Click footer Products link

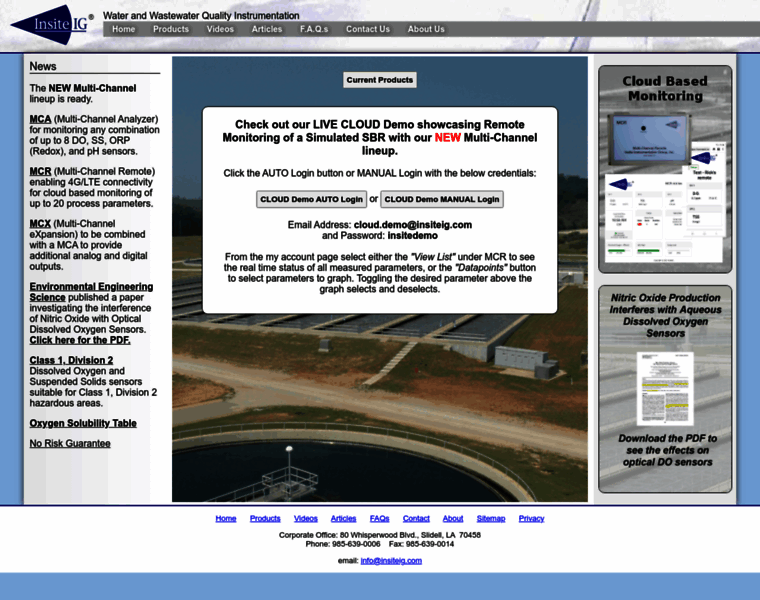tap(265, 519)
